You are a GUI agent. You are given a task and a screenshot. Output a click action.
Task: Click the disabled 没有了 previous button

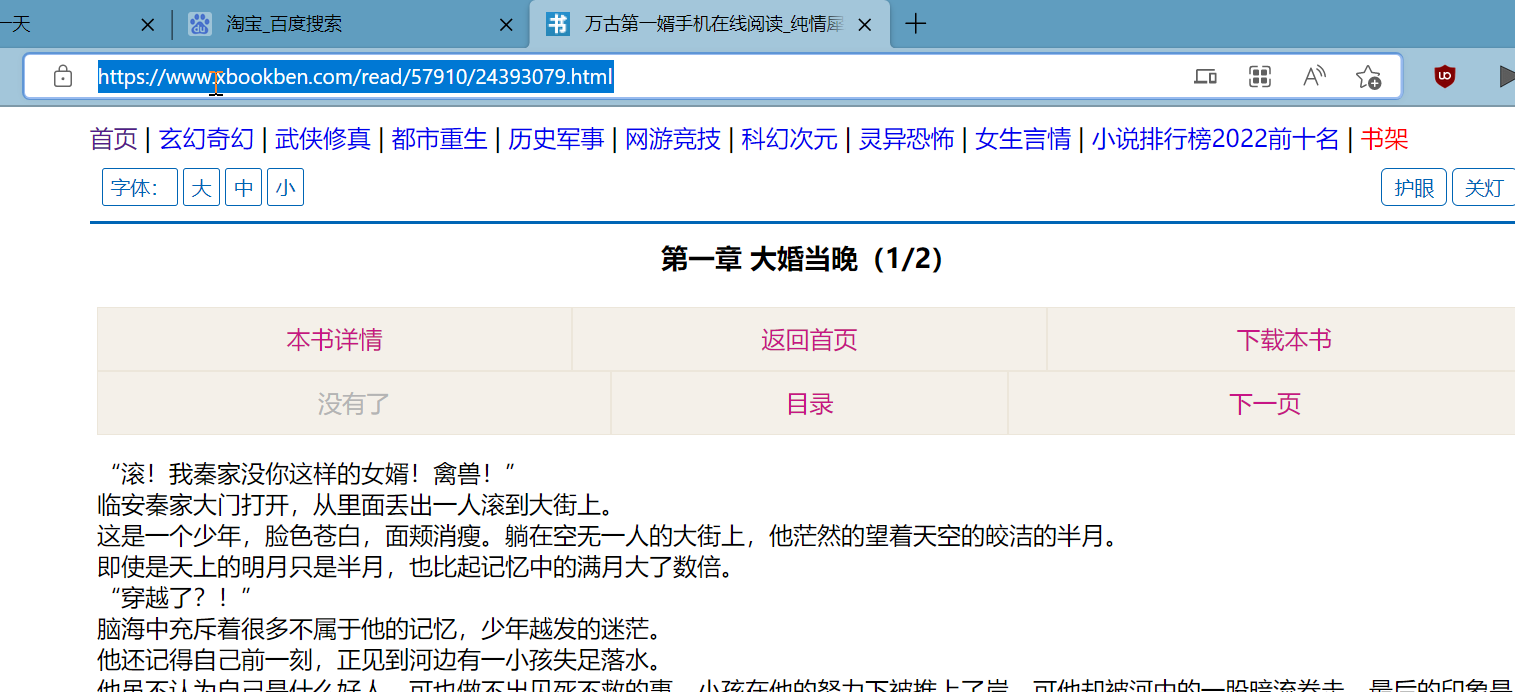click(354, 404)
